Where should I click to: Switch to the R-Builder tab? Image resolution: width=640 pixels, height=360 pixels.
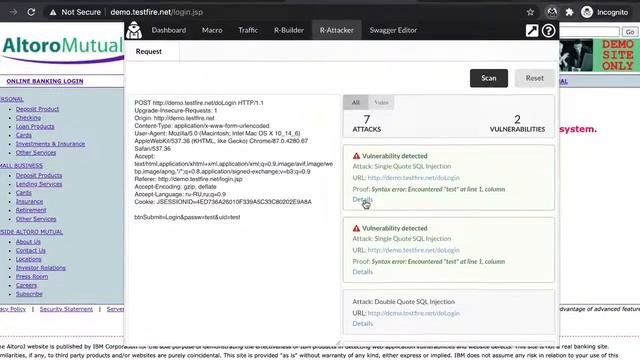[x=289, y=30]
